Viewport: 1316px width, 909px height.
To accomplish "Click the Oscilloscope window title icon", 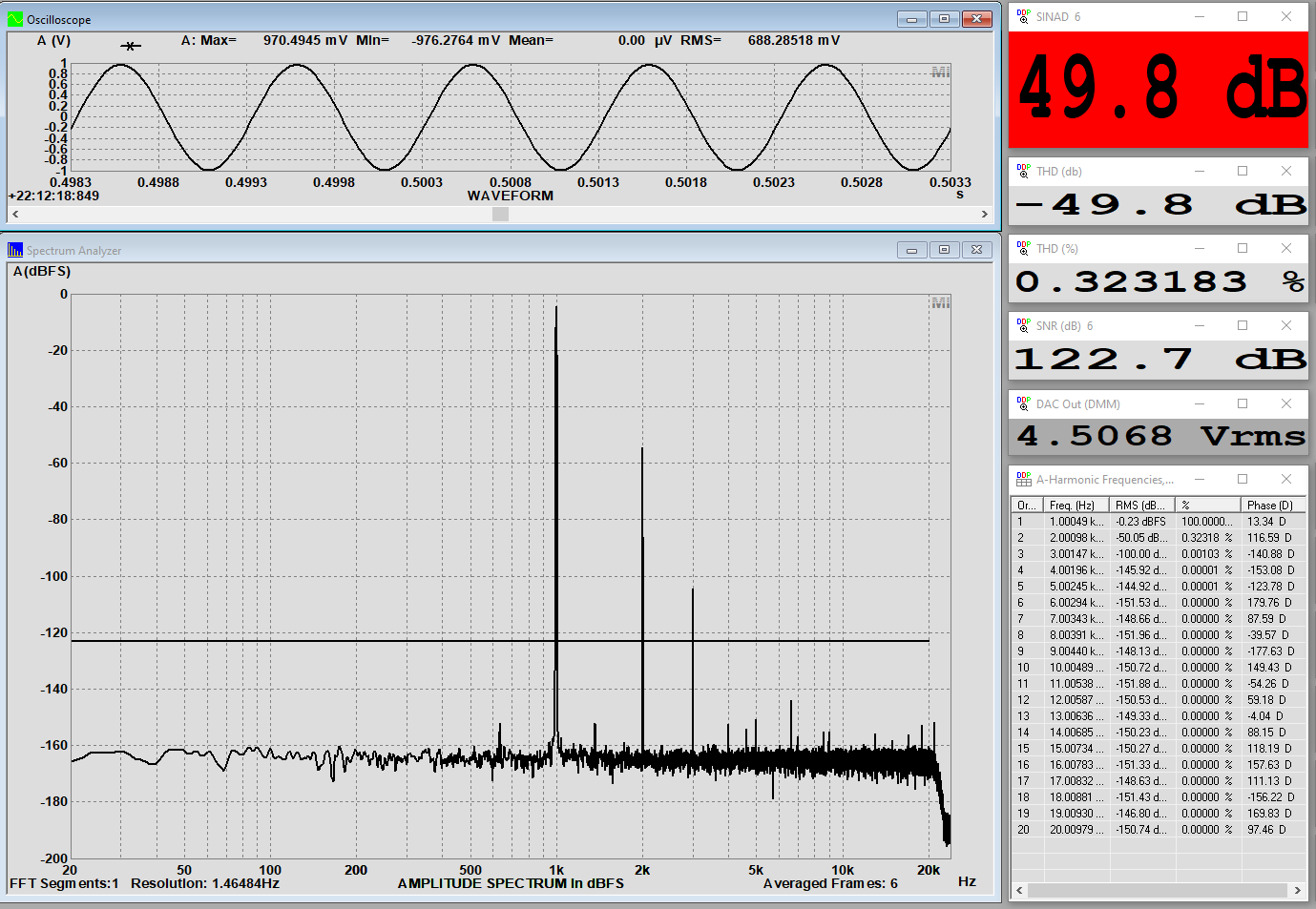I will tap(15, 19).
